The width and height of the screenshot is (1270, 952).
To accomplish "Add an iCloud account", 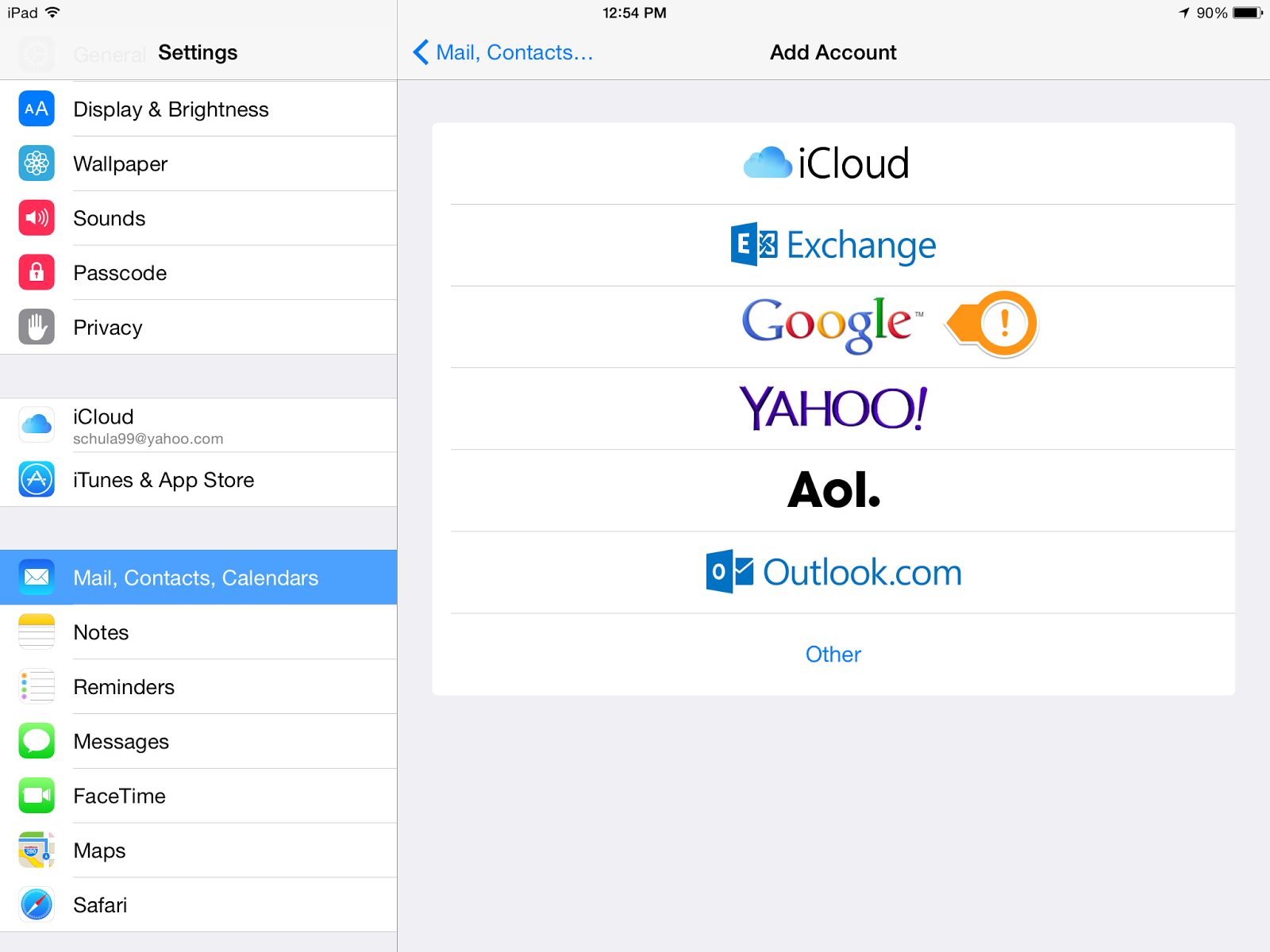I will click(x=833, y=163).
